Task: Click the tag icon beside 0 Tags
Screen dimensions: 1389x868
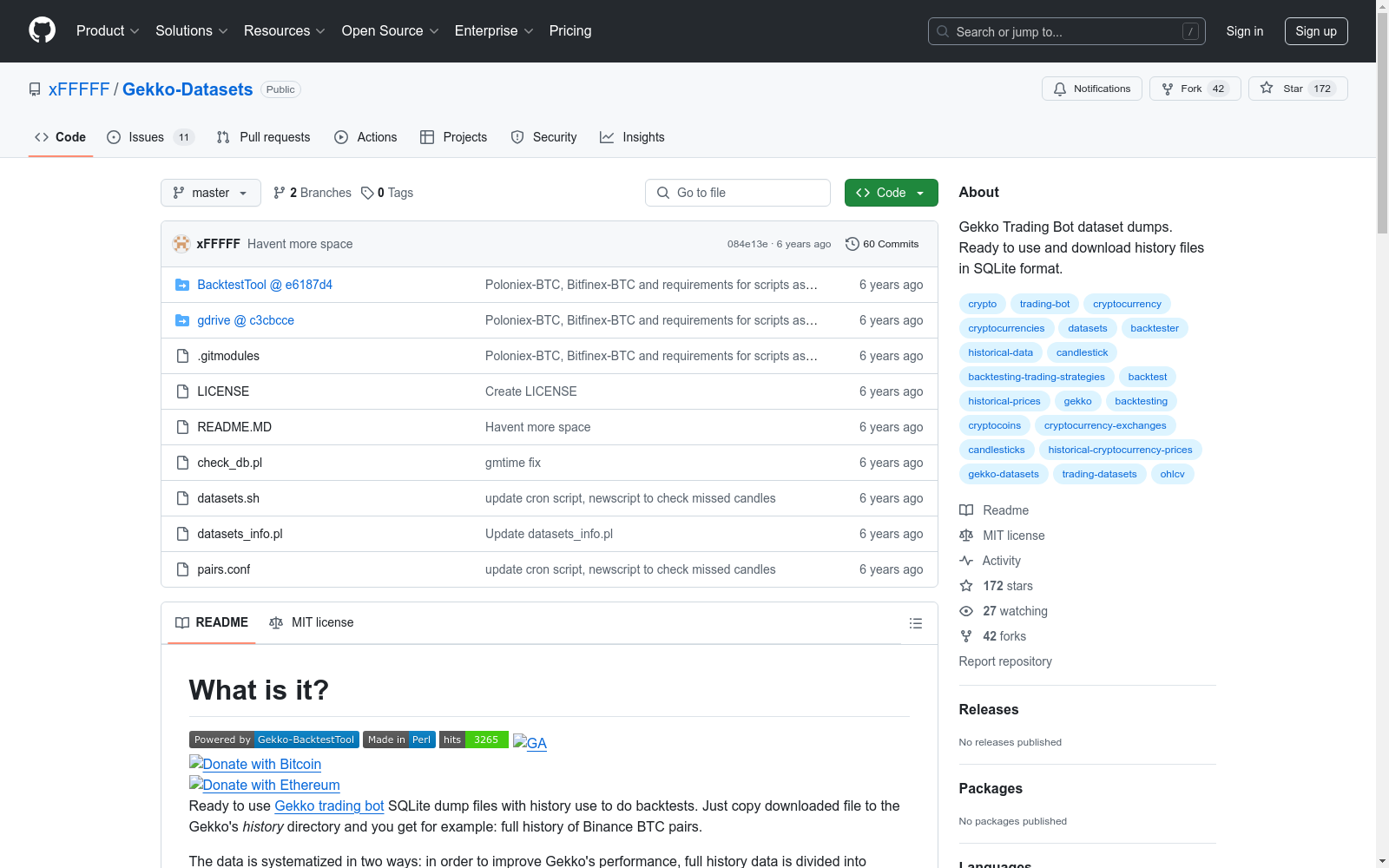Action: 367,193
